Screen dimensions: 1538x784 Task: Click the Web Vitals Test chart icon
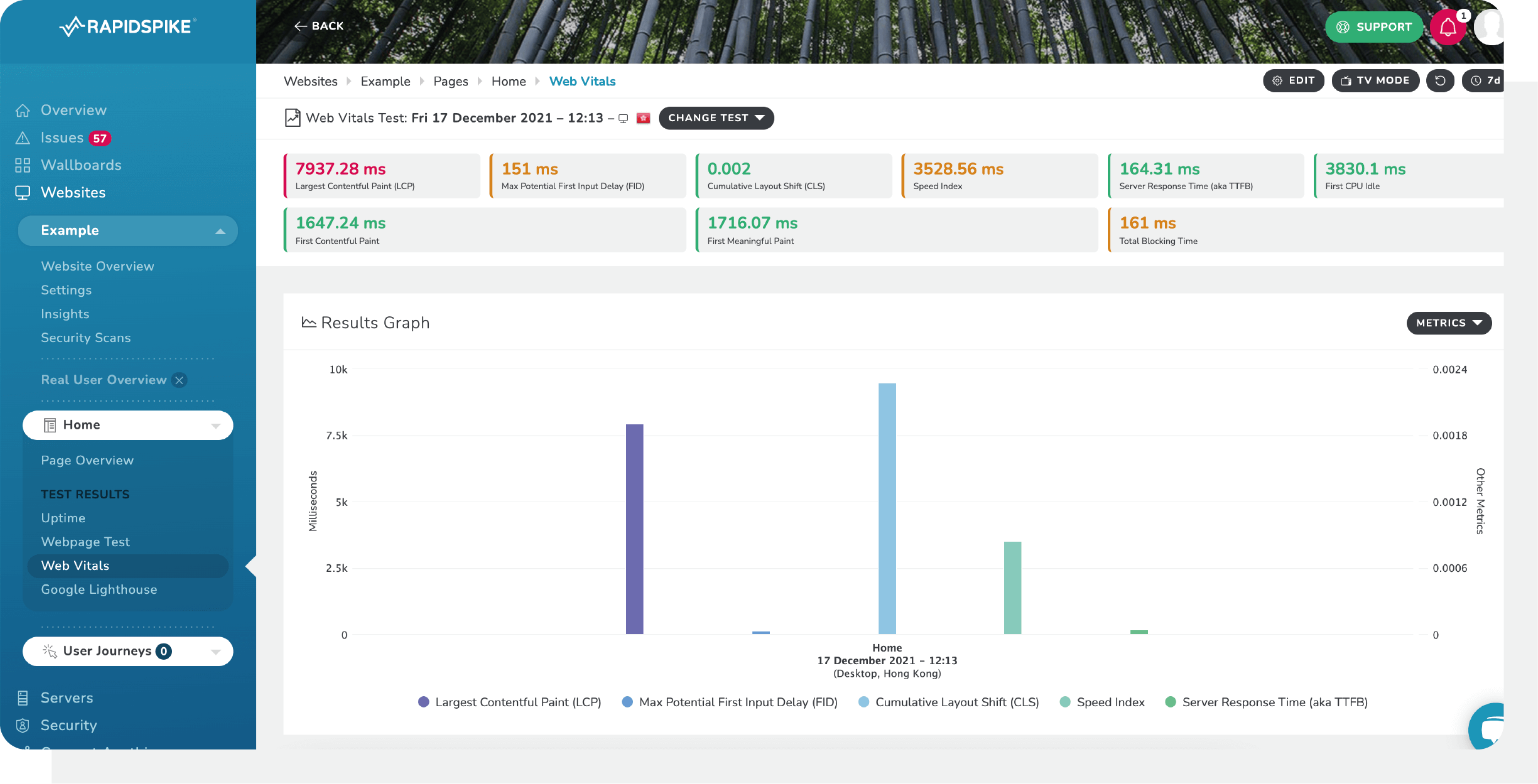pyautogui.click(x=293, y=117)
